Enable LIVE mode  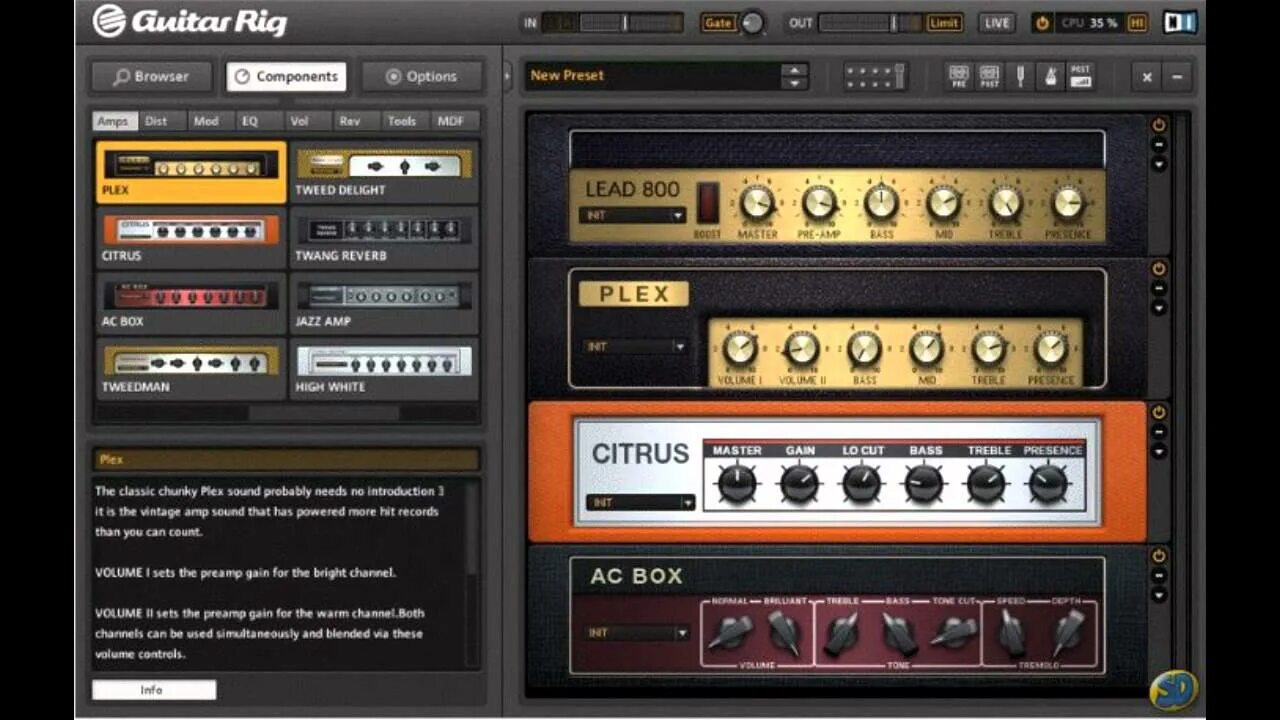996,23
